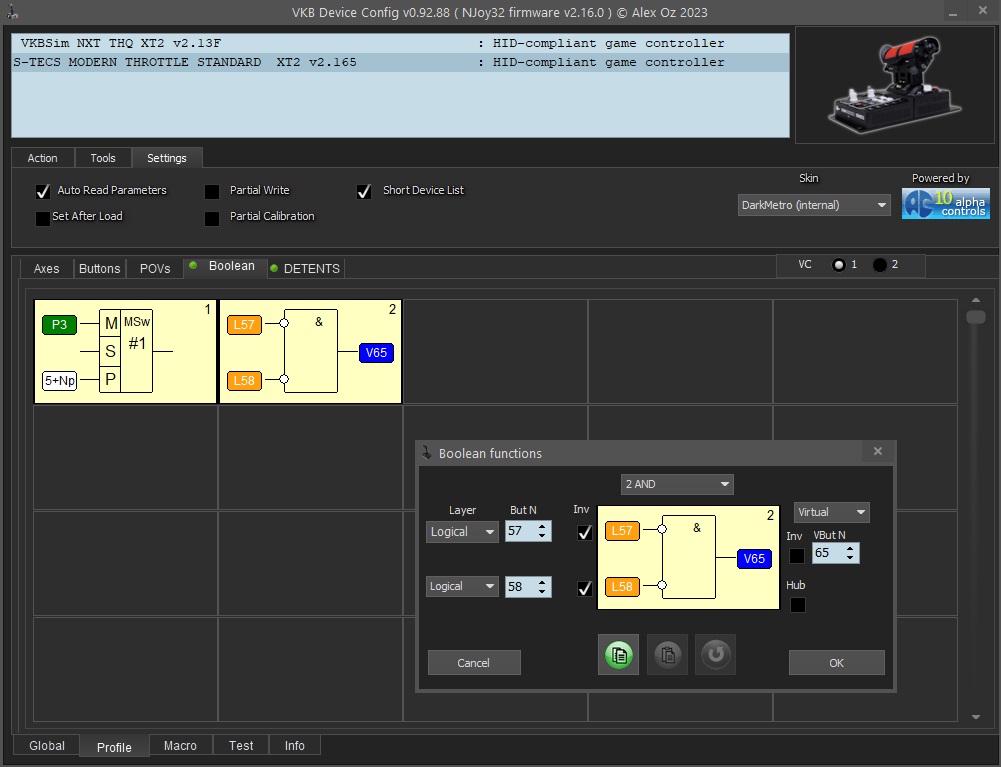Open the Logical layer dropdown for button 58
The width and height of the screenshot is (1001, 767).
click(x=462, y=586)
